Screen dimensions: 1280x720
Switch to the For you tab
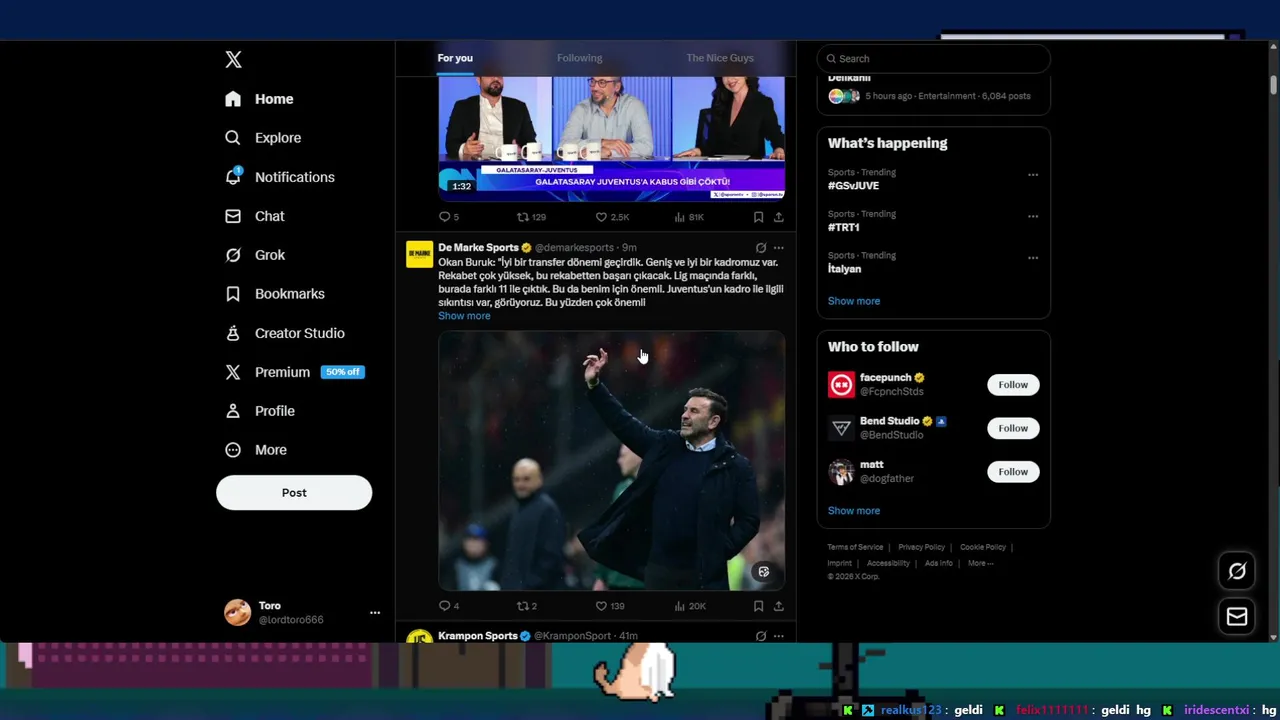tap(455, 58)
